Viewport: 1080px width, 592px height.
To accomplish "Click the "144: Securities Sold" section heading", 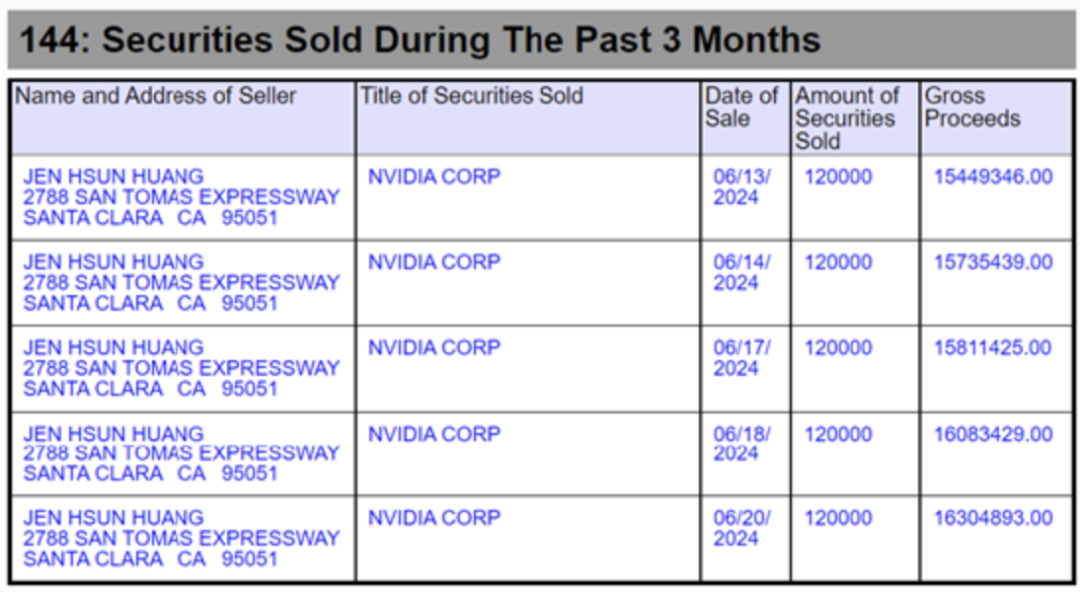I will 420,41.
